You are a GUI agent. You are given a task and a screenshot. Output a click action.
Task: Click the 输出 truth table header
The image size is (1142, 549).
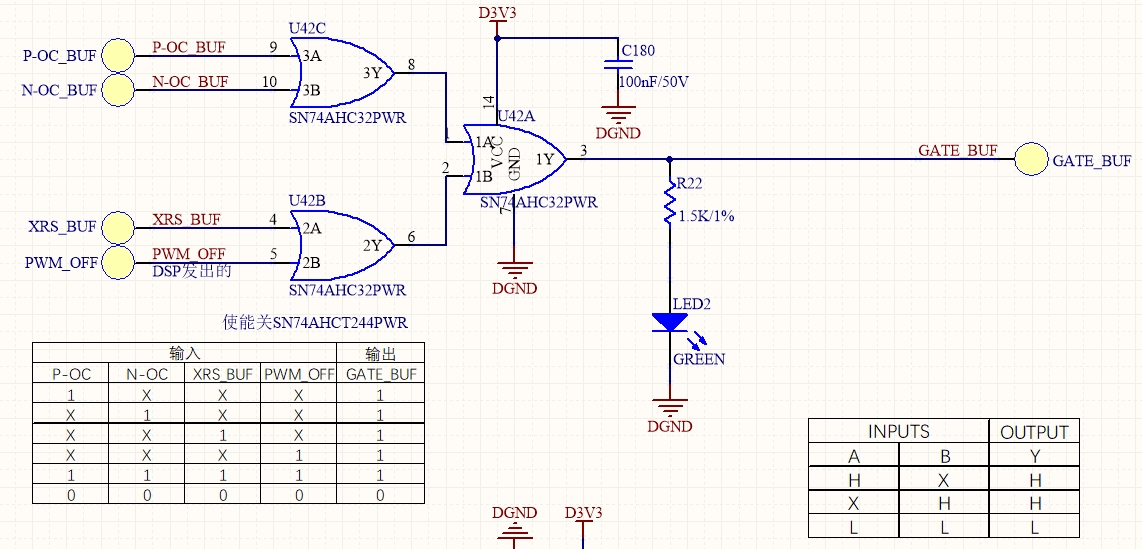pos(380,354)
